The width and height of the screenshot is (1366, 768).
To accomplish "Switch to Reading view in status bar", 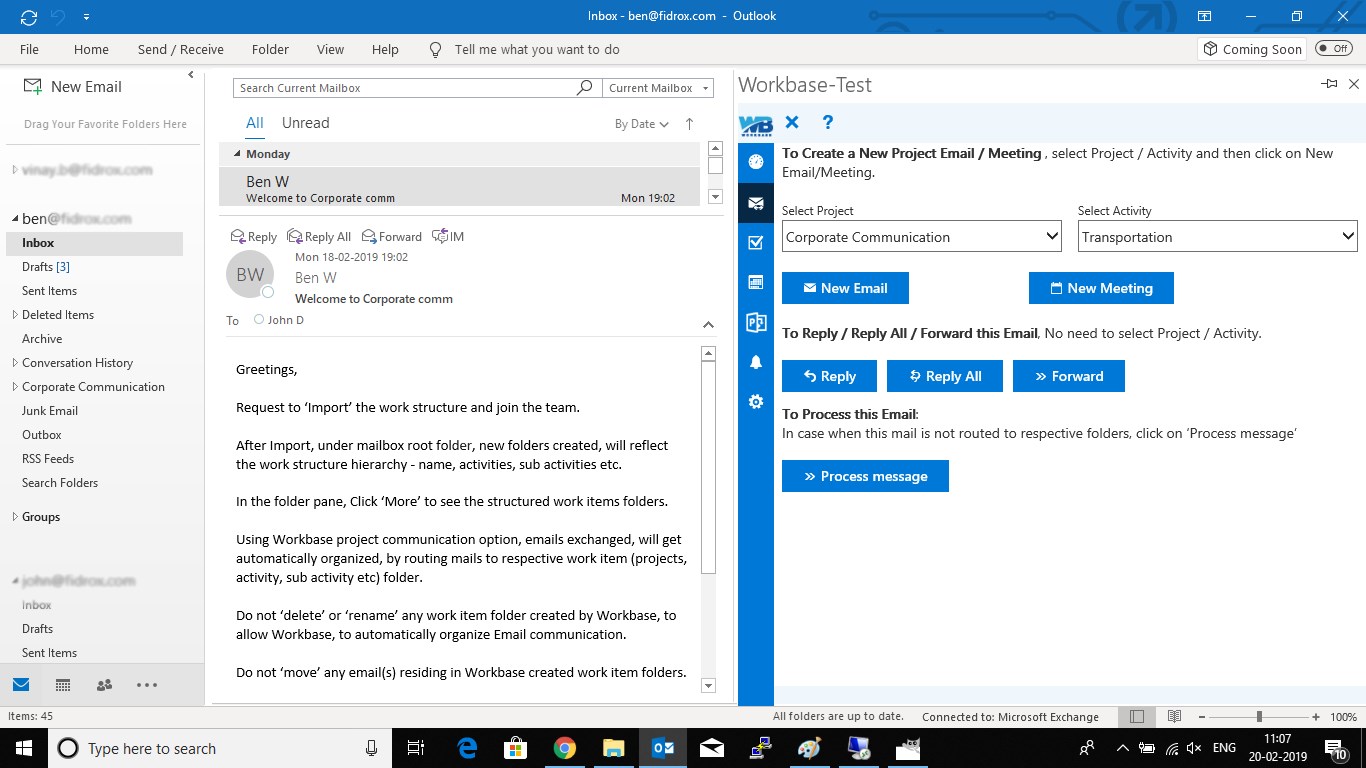I will [1175, 717].
